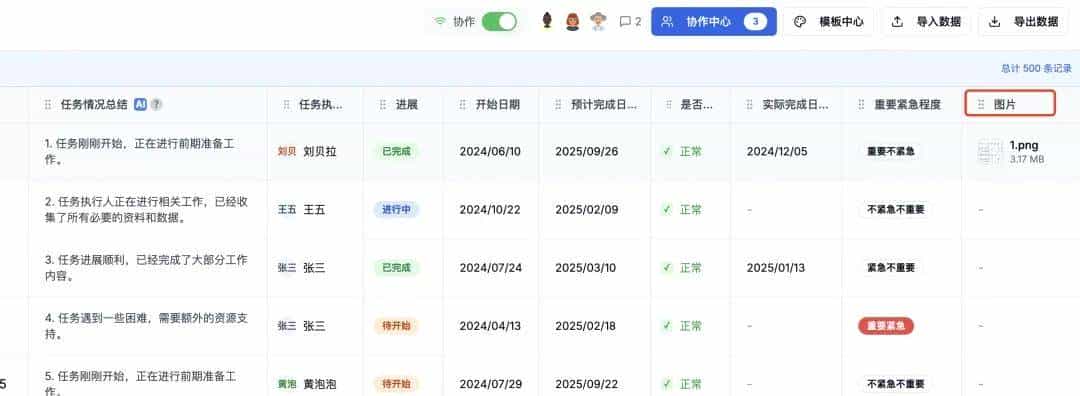Image resolution: width=1080 pixels, height=396 pixels.
Task: Click drag handle of 图片 column
Action: tap(982, 105)
